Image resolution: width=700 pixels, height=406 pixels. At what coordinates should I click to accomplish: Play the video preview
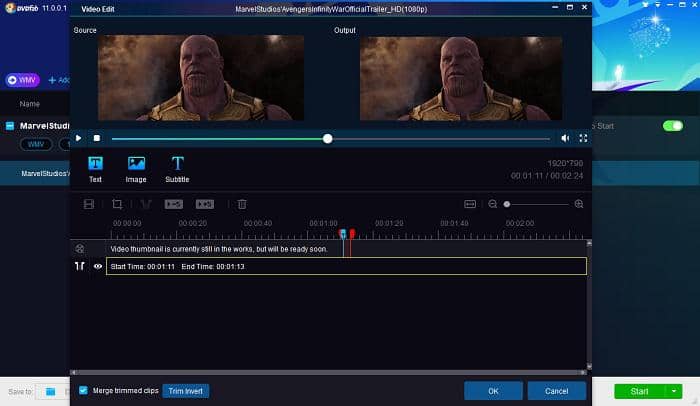79,138
